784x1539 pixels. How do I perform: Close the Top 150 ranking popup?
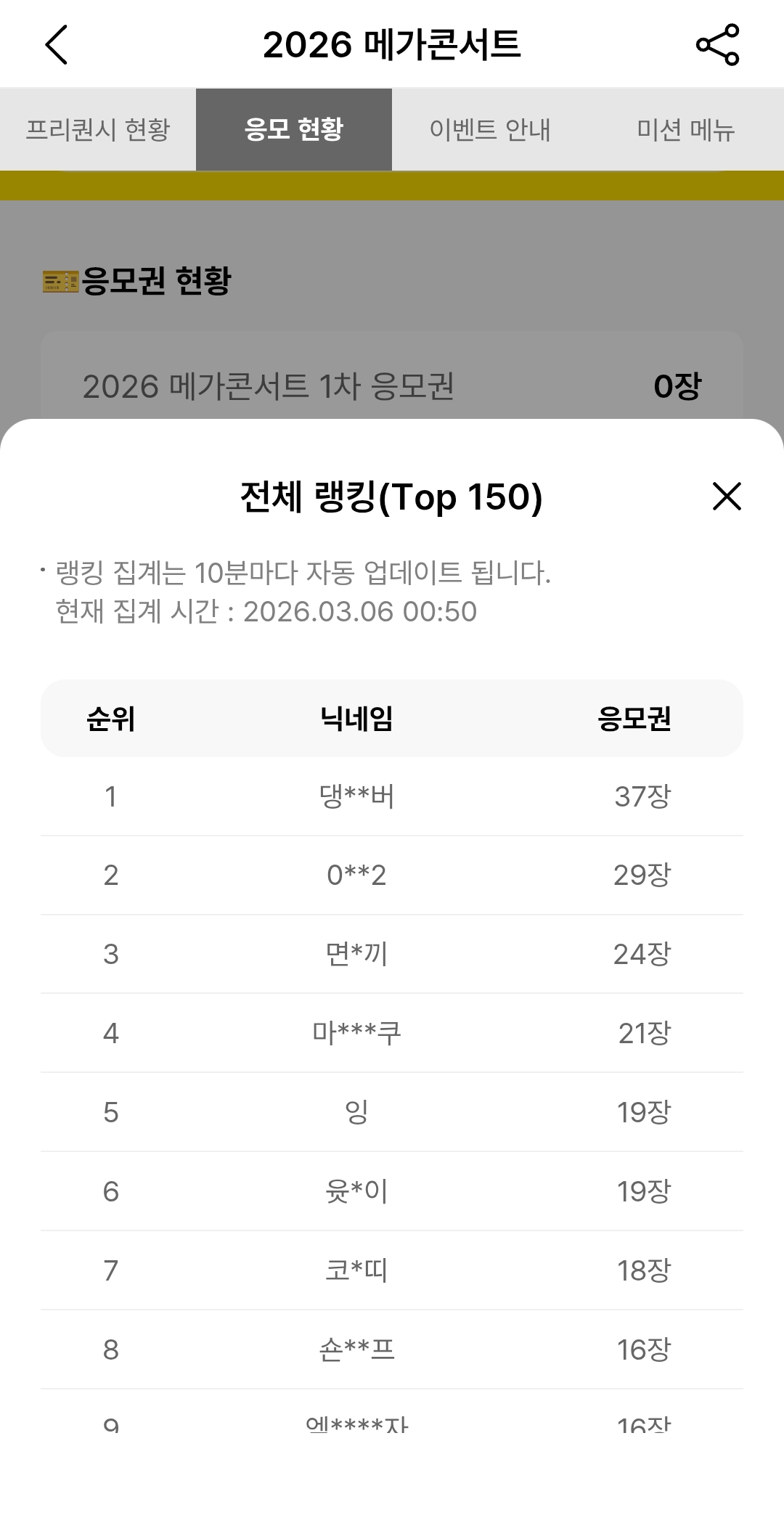point(727,497)
